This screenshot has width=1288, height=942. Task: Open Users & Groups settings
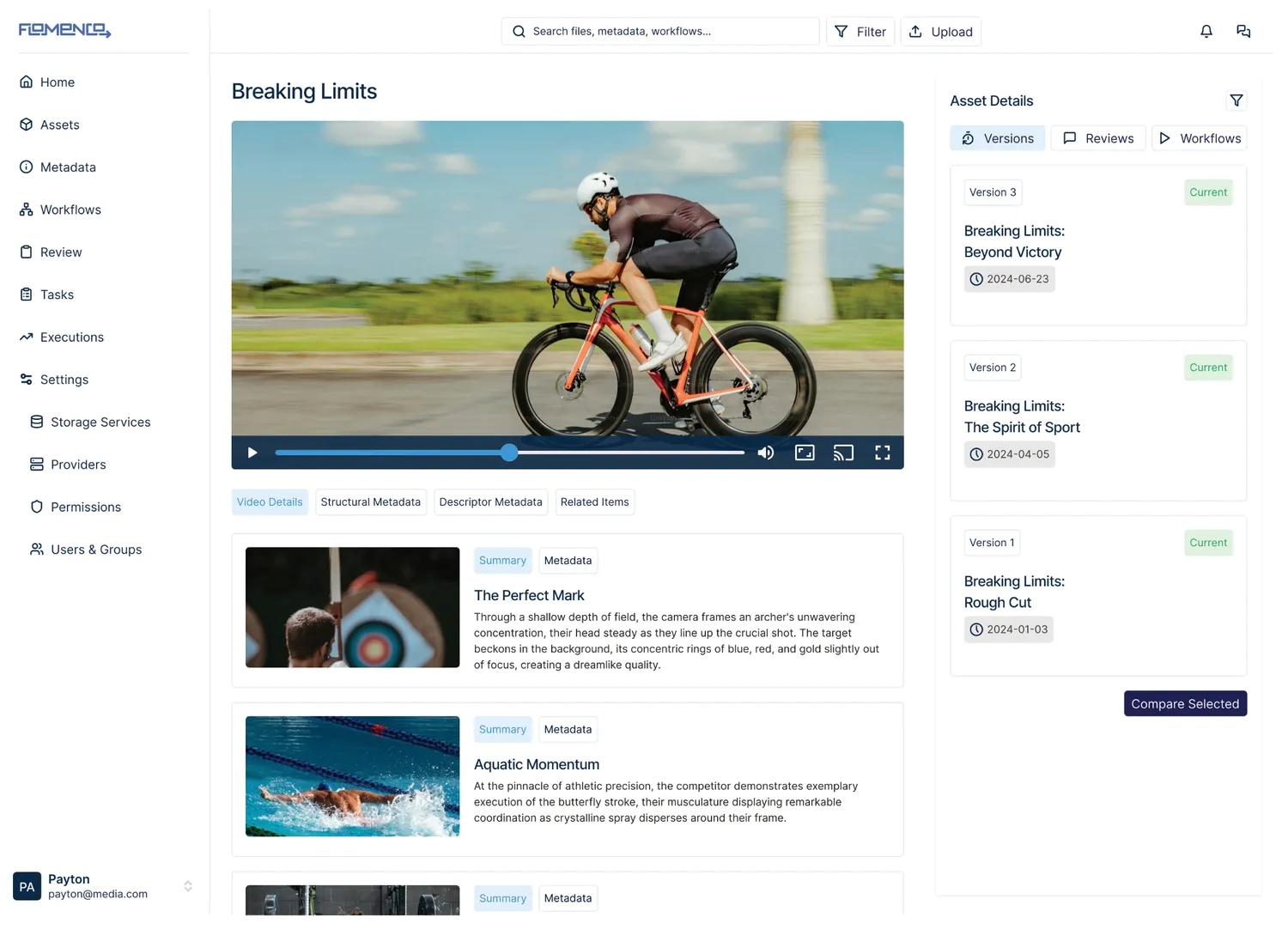pos(86,550)
